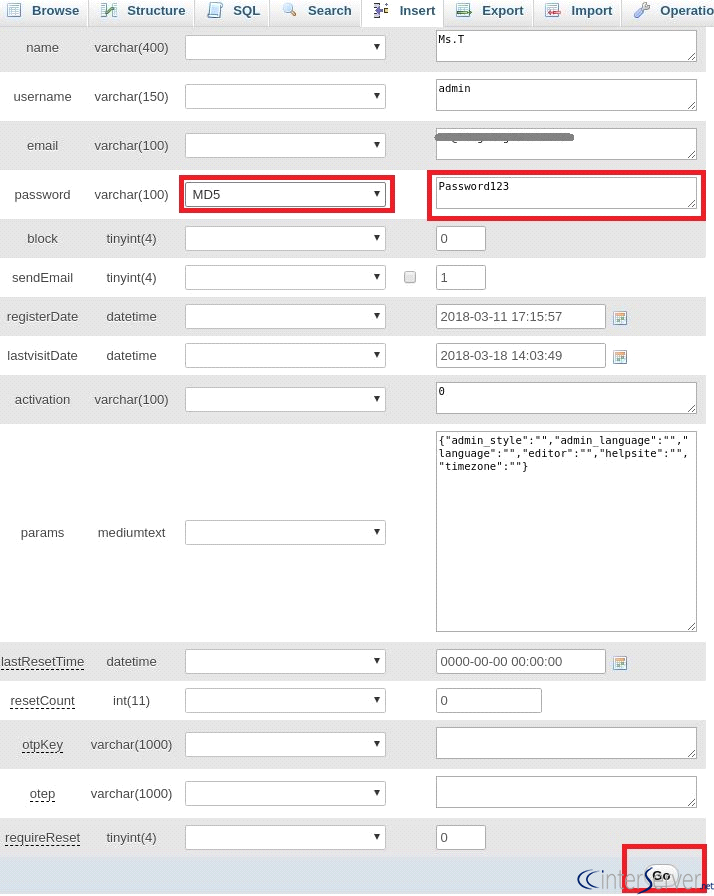This screenshot has height=896, width=714.
Task: Click the Import arrow icon
Action: pos(552,10)
